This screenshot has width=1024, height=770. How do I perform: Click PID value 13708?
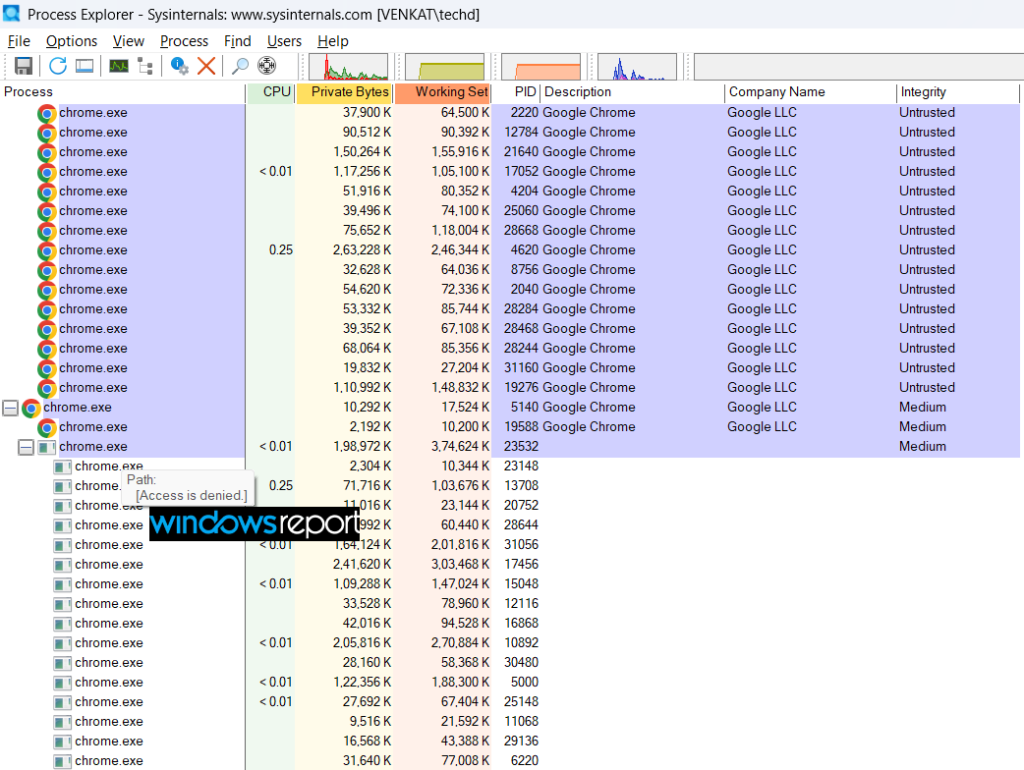521,485
